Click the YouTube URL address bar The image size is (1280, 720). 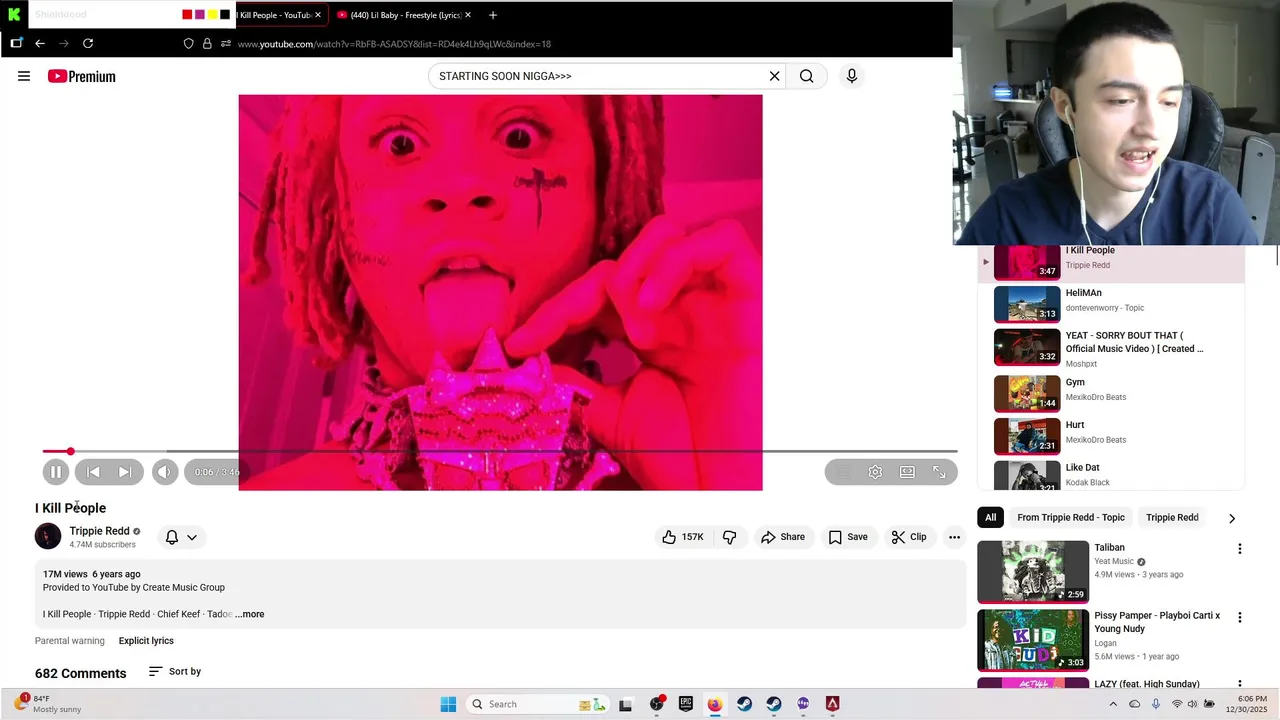click(395, 44)
